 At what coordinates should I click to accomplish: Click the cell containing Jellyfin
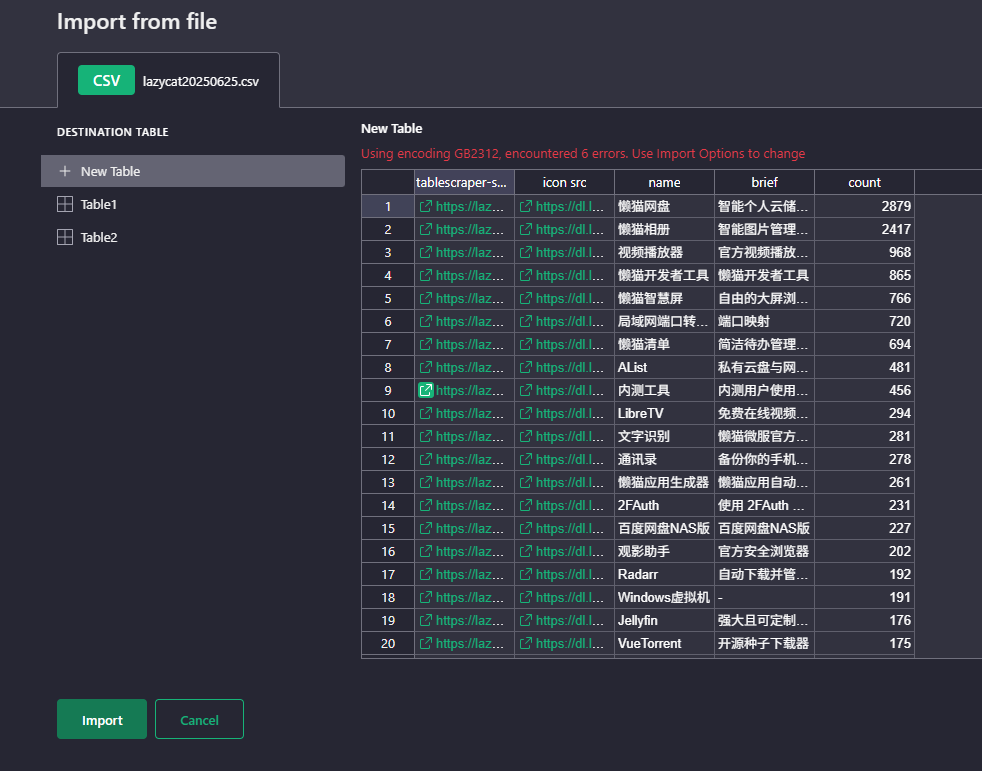coord(664,621)
